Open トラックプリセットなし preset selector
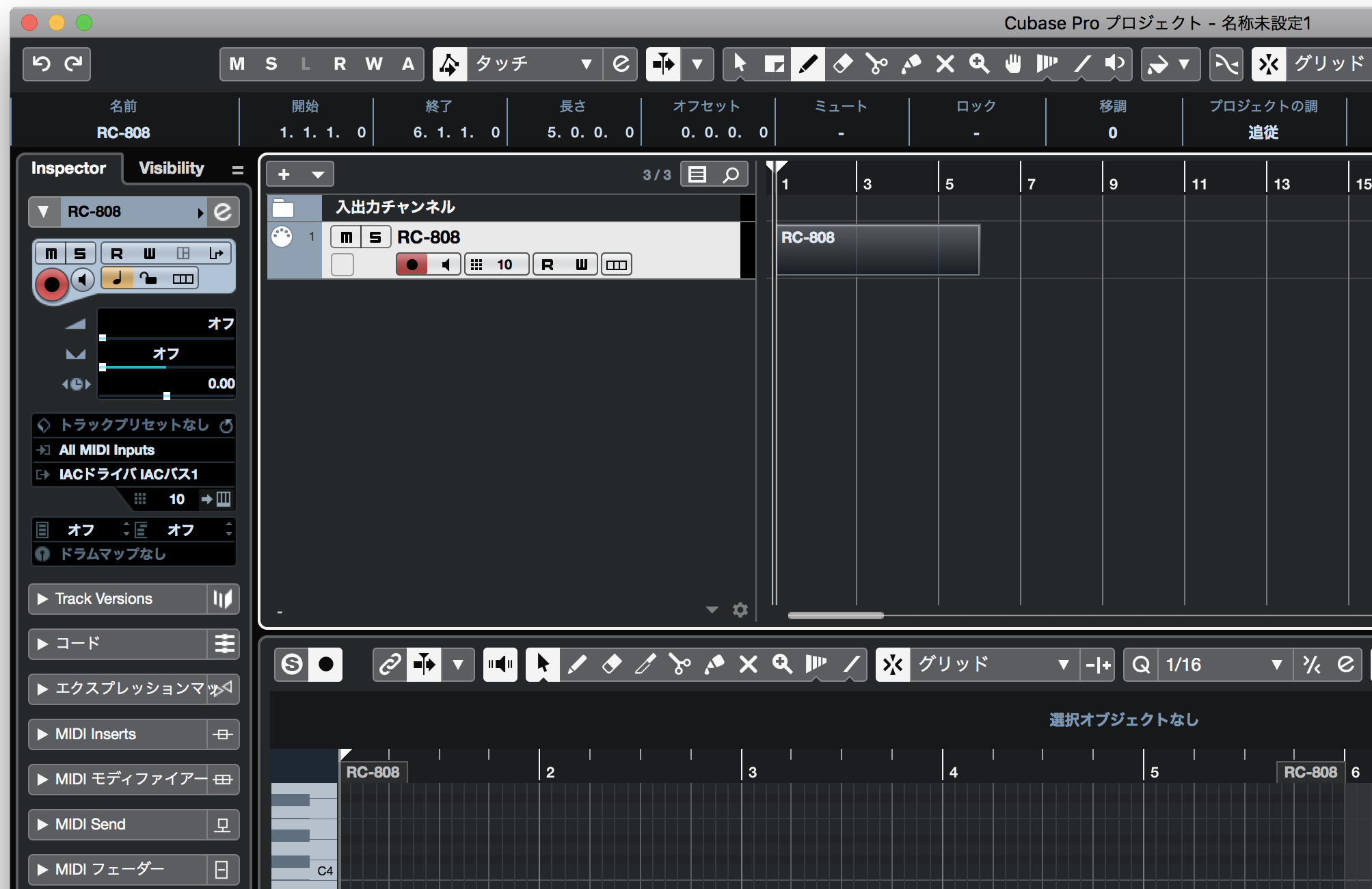 tap(134, 425)
